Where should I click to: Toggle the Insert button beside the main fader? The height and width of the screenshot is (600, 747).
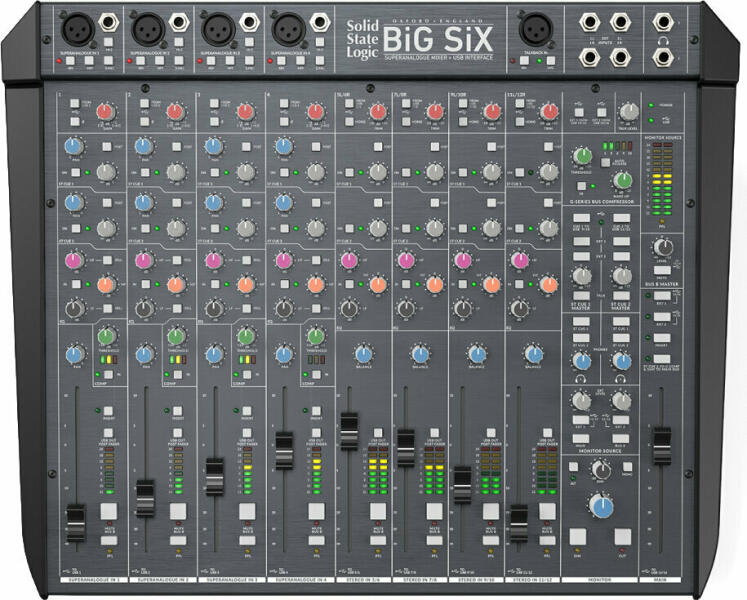[x=662, y=337]
